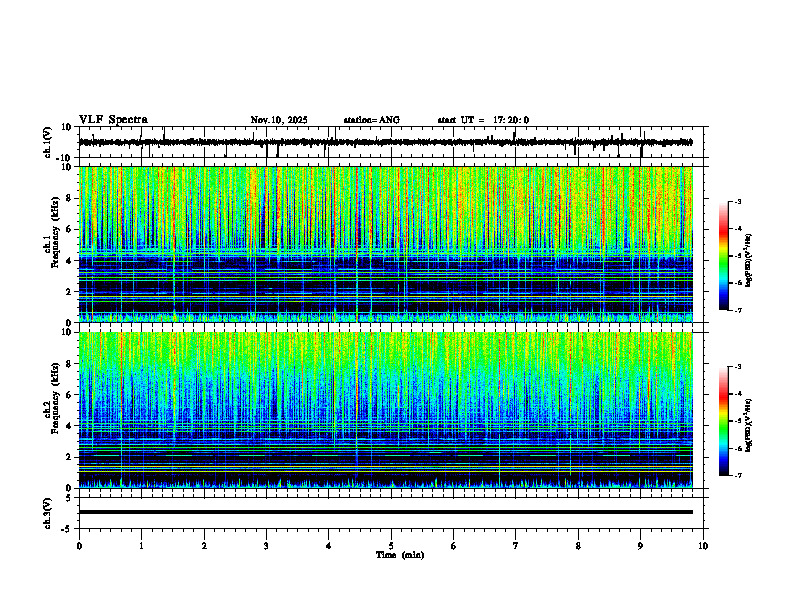Click time axis tick label "3"
Viewport: 792px width, 612px height.
(266, 546)
